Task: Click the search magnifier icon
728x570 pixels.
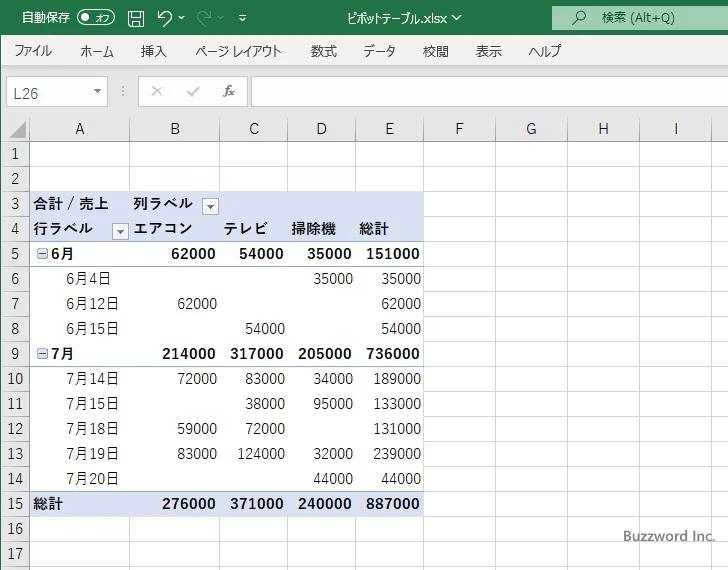Action: point(578,18)
